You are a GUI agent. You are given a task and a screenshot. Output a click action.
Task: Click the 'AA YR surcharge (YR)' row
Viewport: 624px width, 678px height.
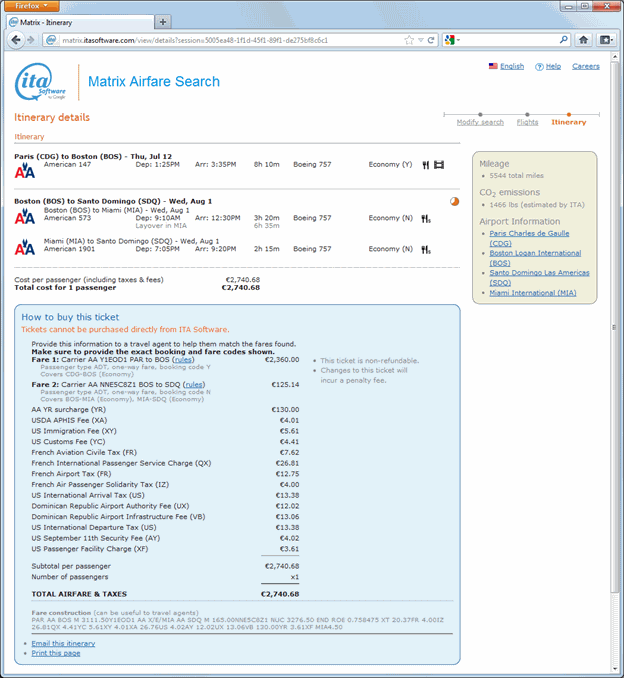click(165, 409)
